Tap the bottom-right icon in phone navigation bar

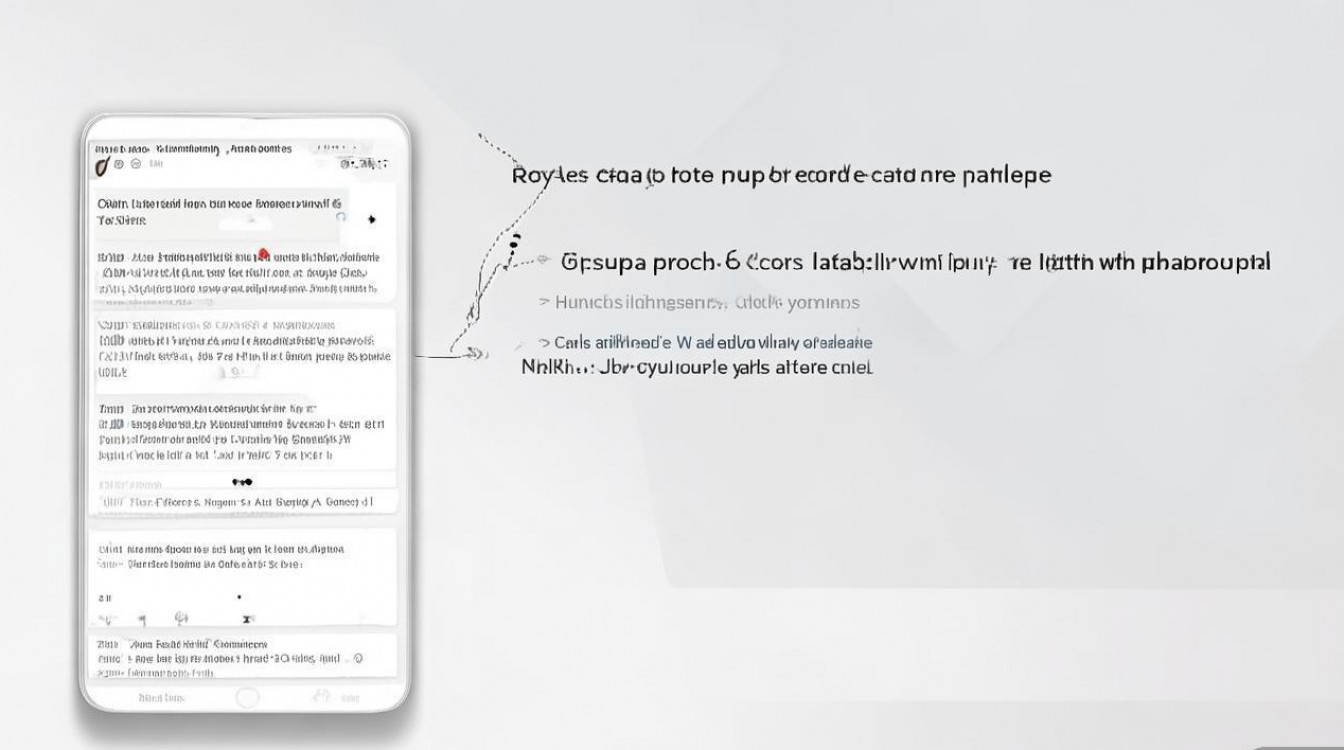(322, 697)
